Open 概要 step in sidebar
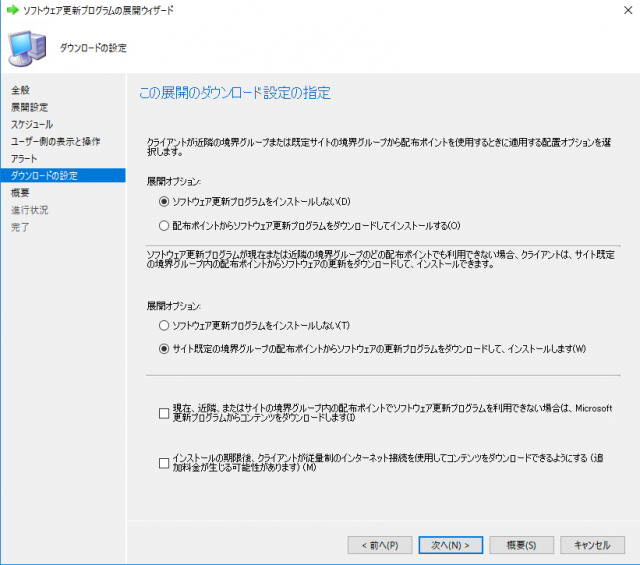640x565 pixels. coord(20,193)
